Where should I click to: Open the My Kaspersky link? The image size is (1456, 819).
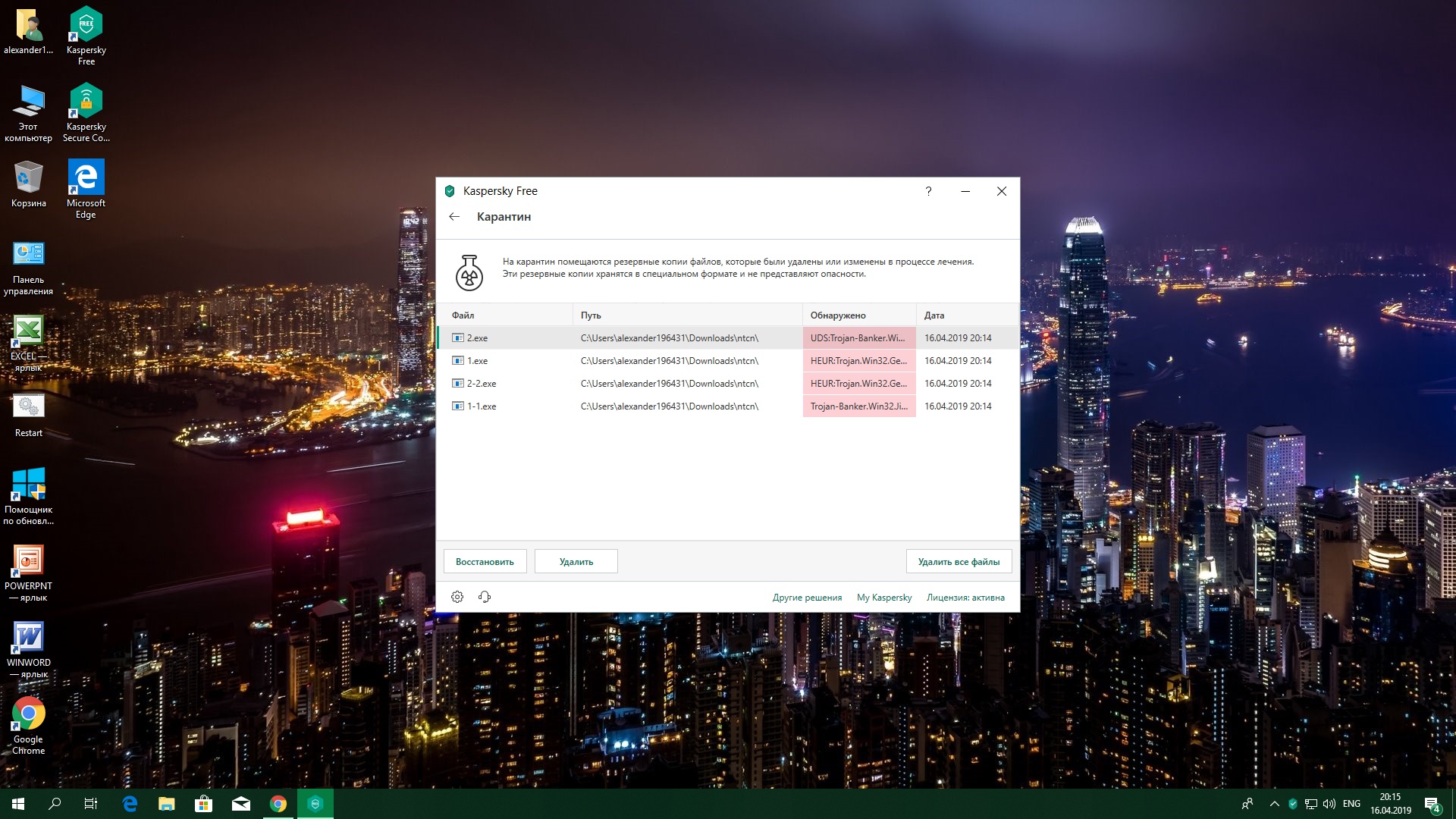(x=884, y=598)
